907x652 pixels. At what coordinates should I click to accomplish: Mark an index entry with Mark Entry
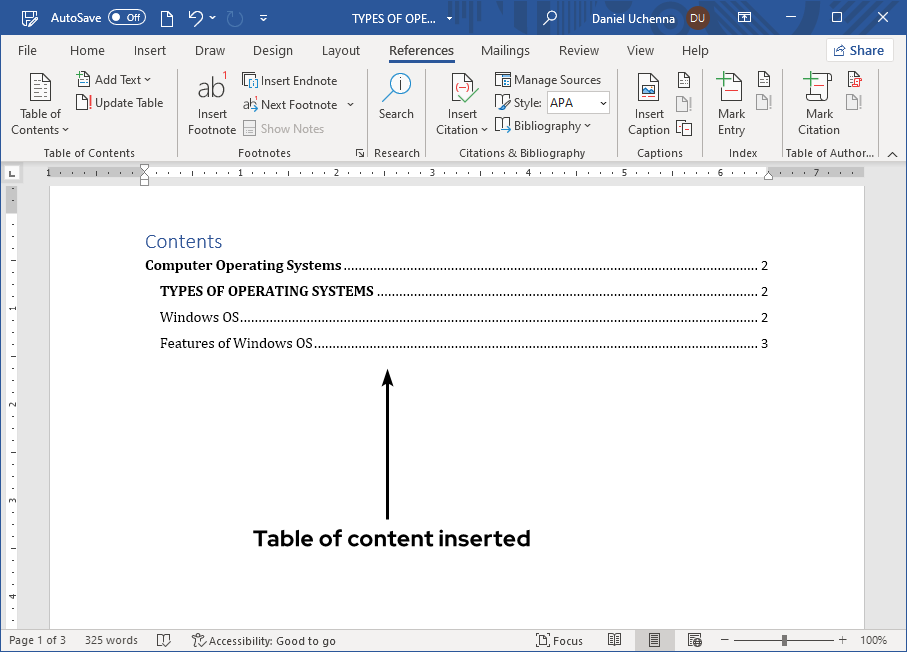pos(730,102)
